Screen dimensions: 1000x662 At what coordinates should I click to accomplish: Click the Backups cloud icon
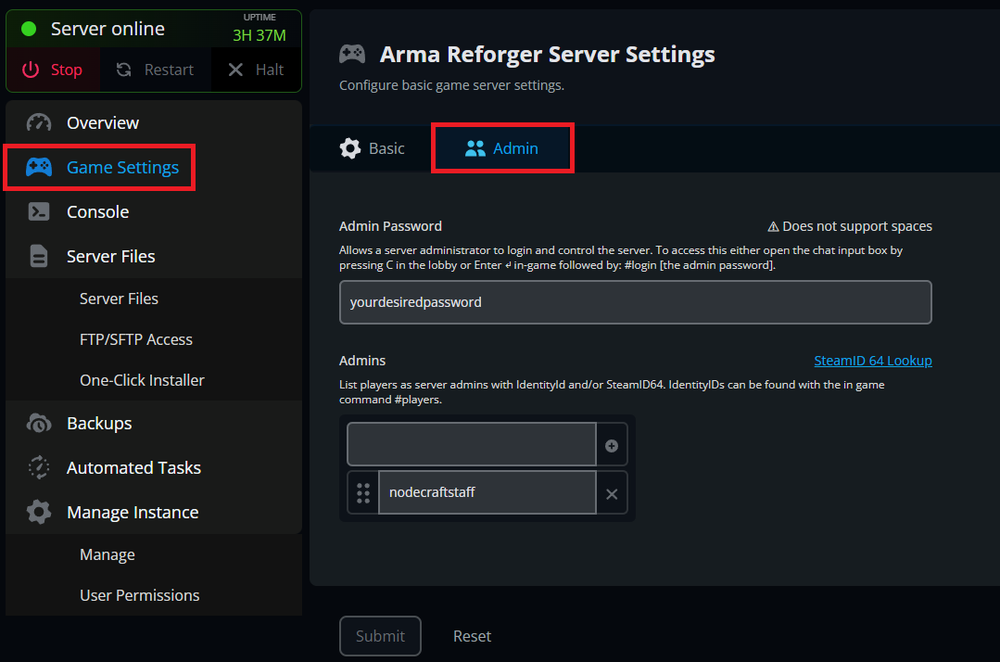coord(39,423)
